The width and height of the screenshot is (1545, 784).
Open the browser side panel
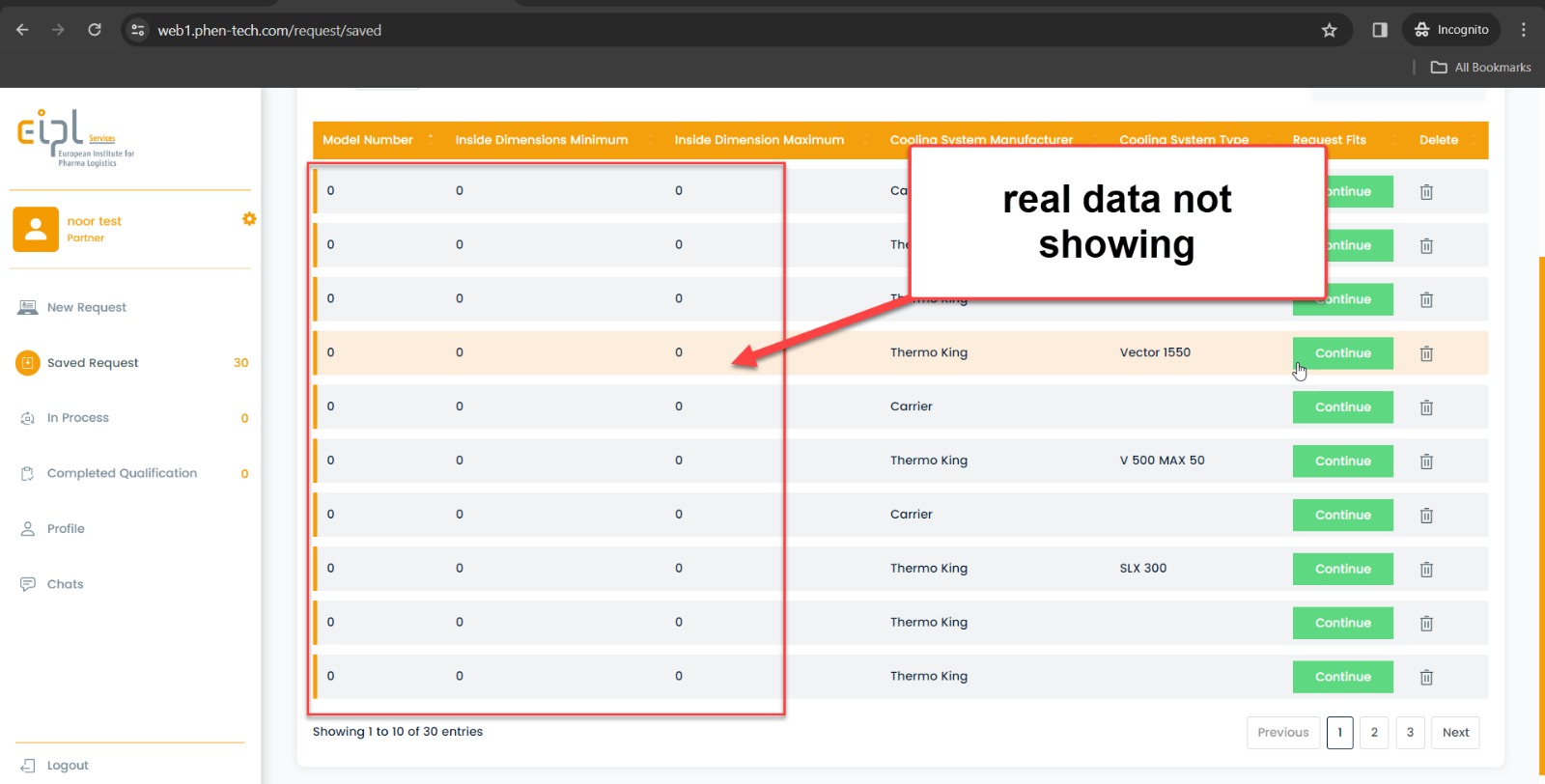[x=1380, y=30]
